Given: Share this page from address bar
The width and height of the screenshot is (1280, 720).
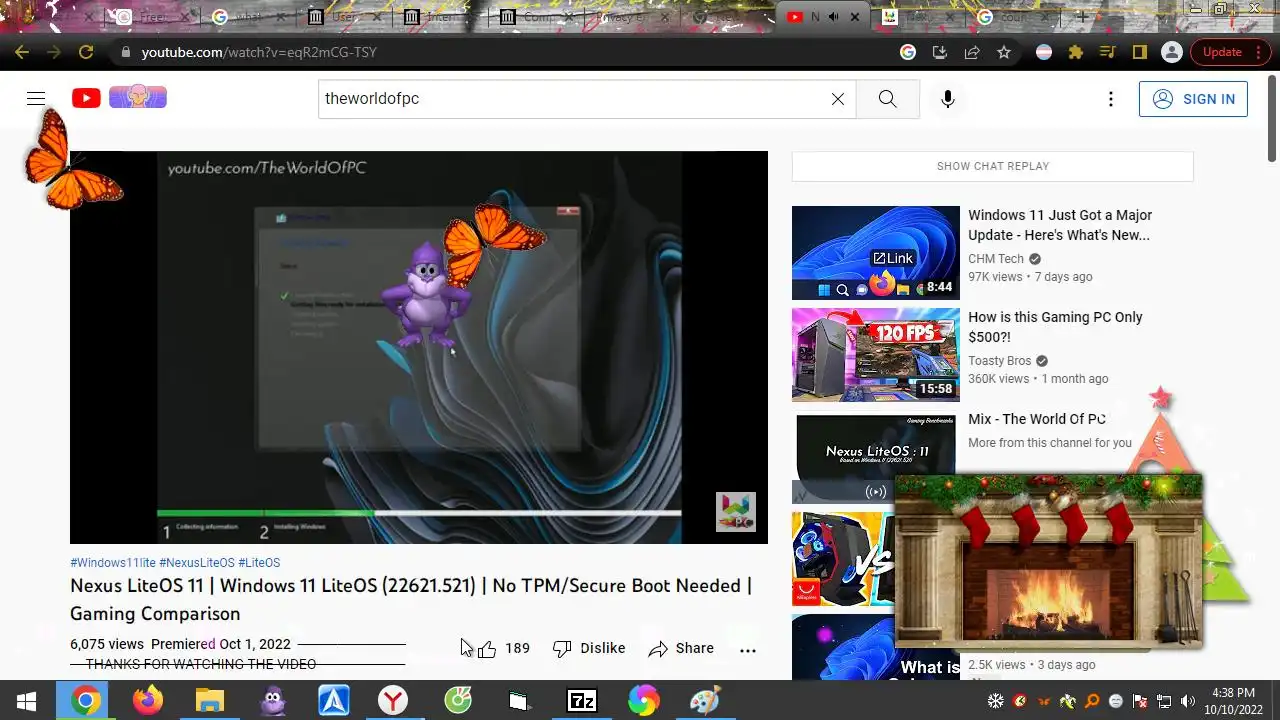Looking at the screenshot, I should click(972, 52).
